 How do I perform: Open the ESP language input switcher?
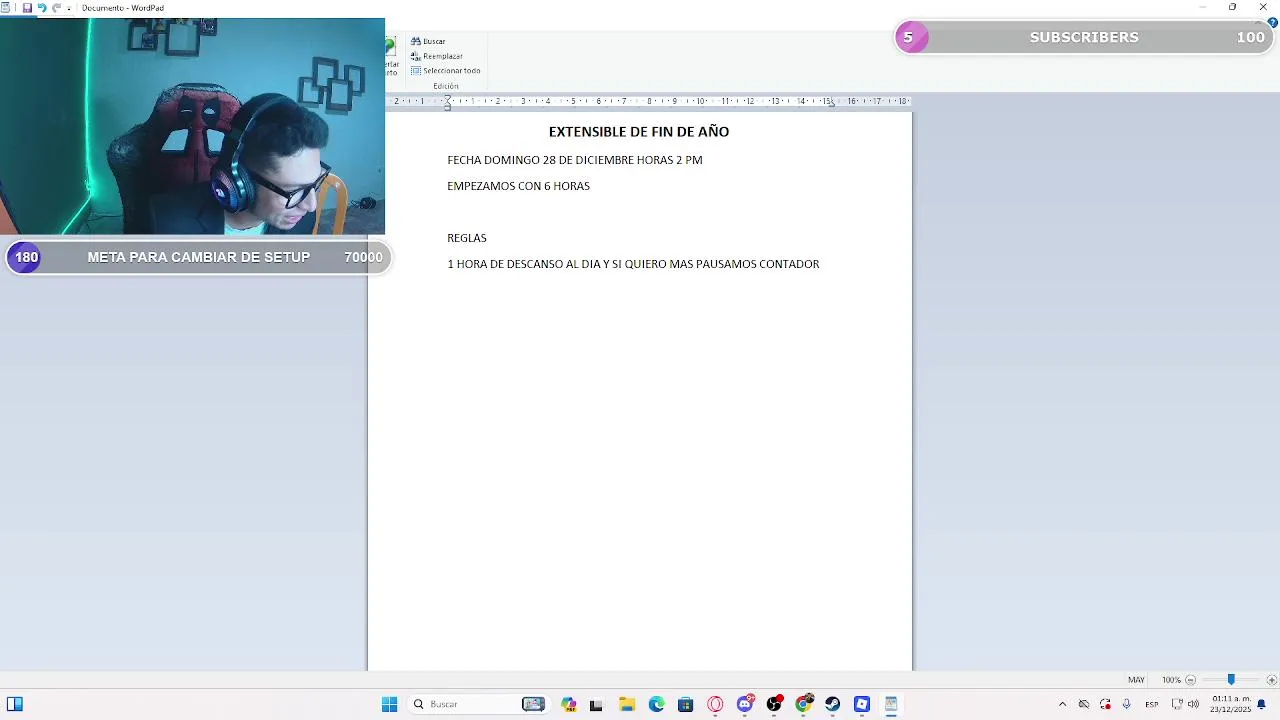coord(1152,704)
